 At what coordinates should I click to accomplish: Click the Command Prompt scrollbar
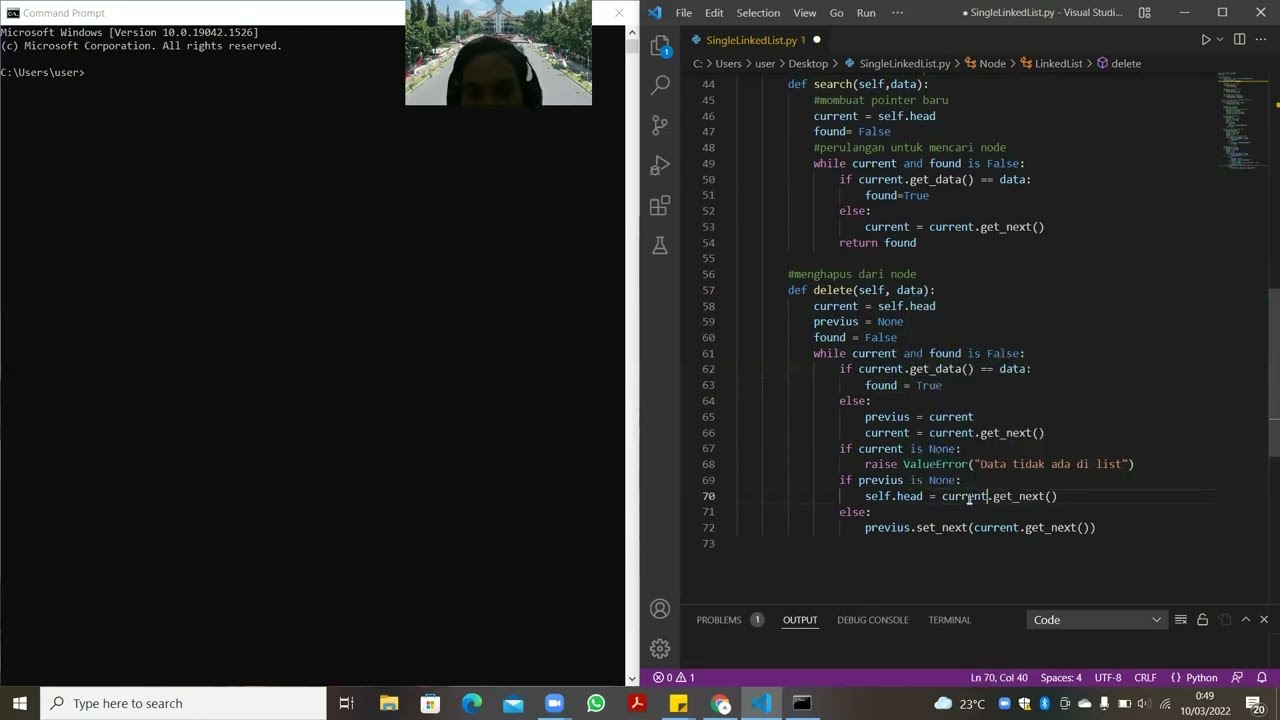[632, 355]
